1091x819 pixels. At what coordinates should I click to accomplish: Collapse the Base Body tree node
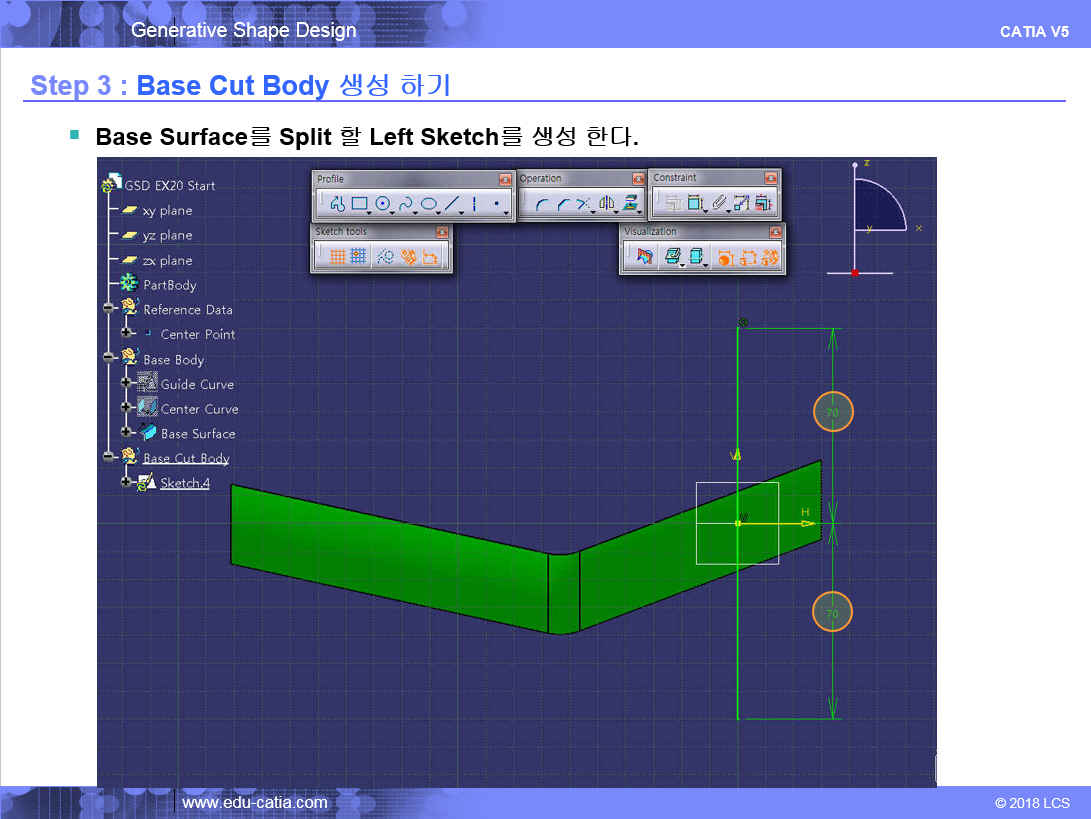[108, 359]
